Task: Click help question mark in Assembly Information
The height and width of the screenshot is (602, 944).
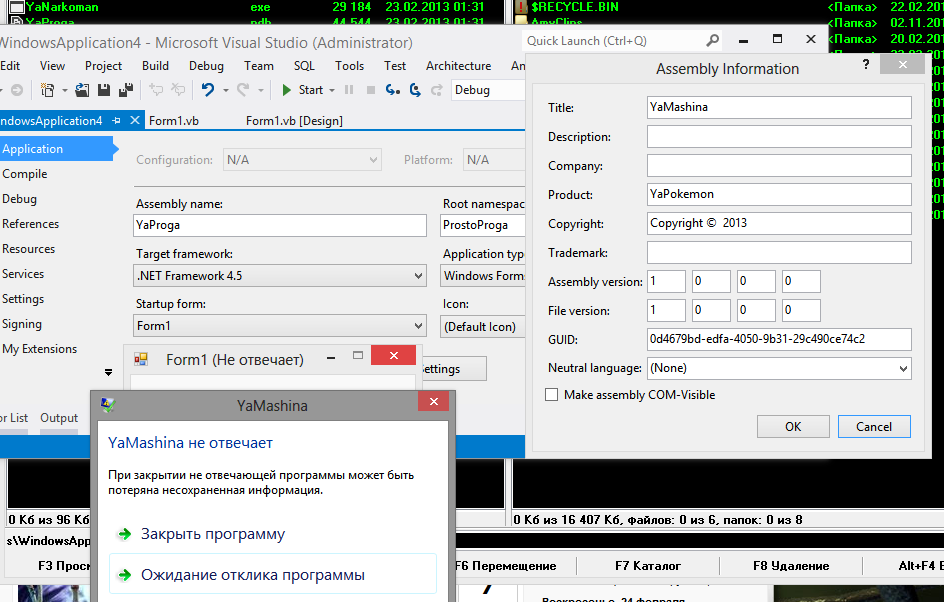Action: tap(865, 64)
